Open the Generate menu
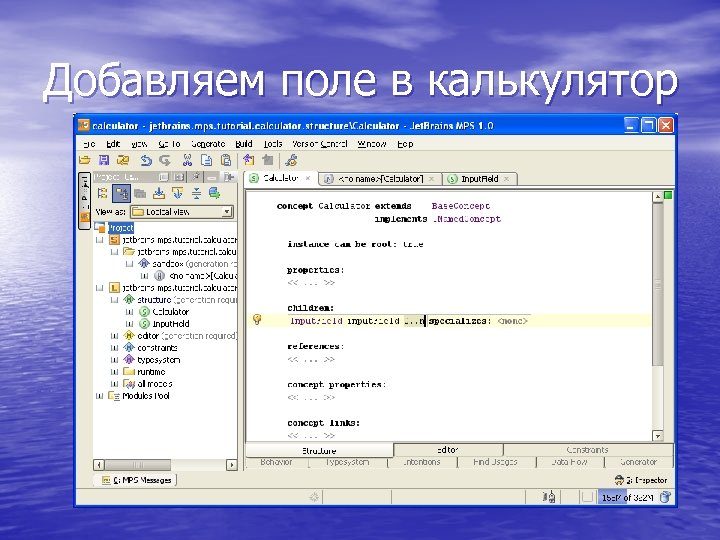The height and width of the screenshot is (540, 720). point(208,144)
